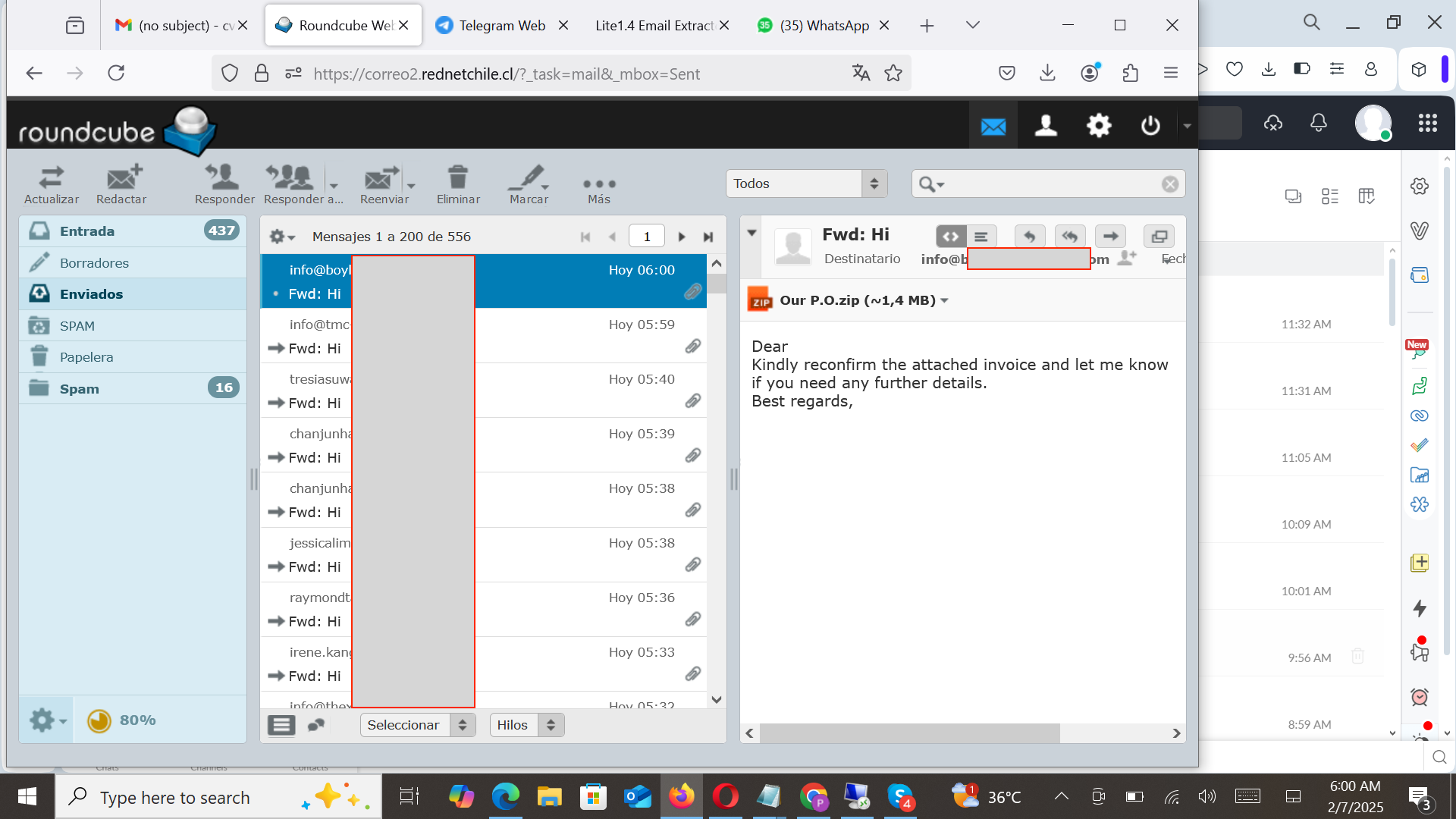Expand the Our P.O.zip attachment menu

tap(944, 301)
